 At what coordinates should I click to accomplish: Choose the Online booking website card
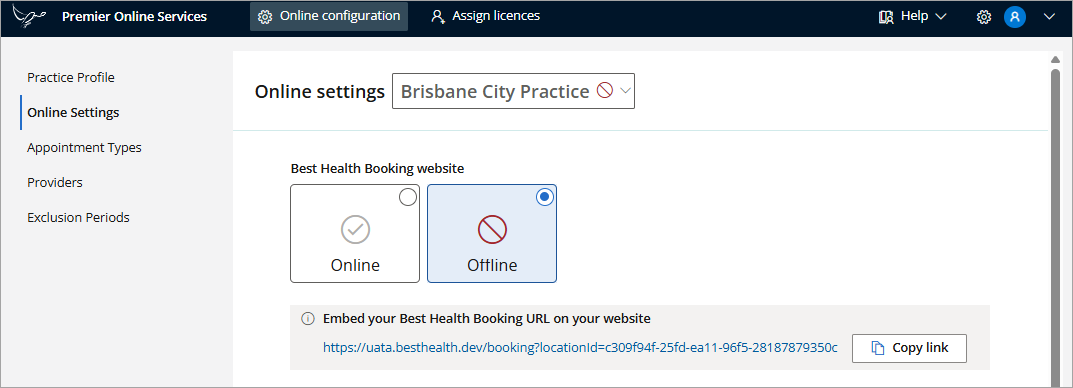coord(355,233)
